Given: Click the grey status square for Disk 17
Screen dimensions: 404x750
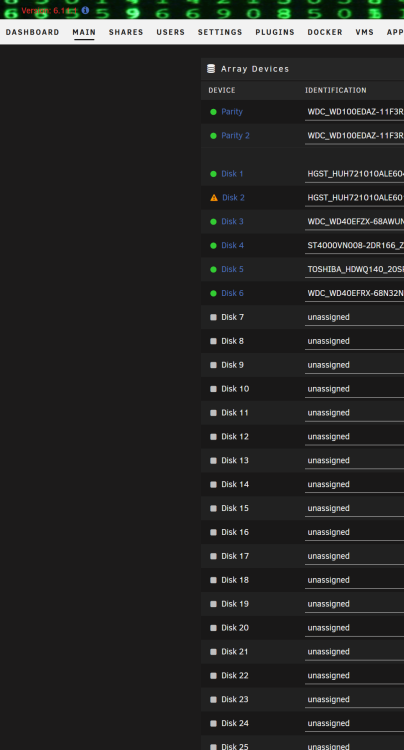Looking at the screenshot, I should point(213,556).
